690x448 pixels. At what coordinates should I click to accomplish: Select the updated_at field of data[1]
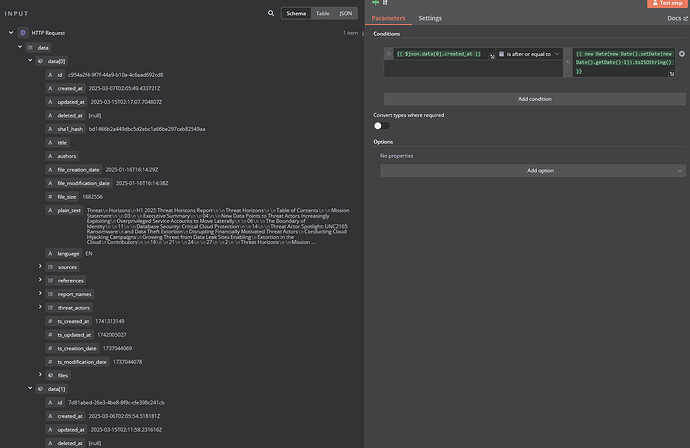click(x=66, y=430)
